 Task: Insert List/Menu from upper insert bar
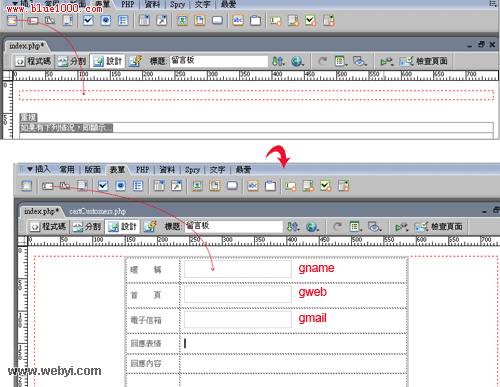pyautogui.click(x=144, y=21)
